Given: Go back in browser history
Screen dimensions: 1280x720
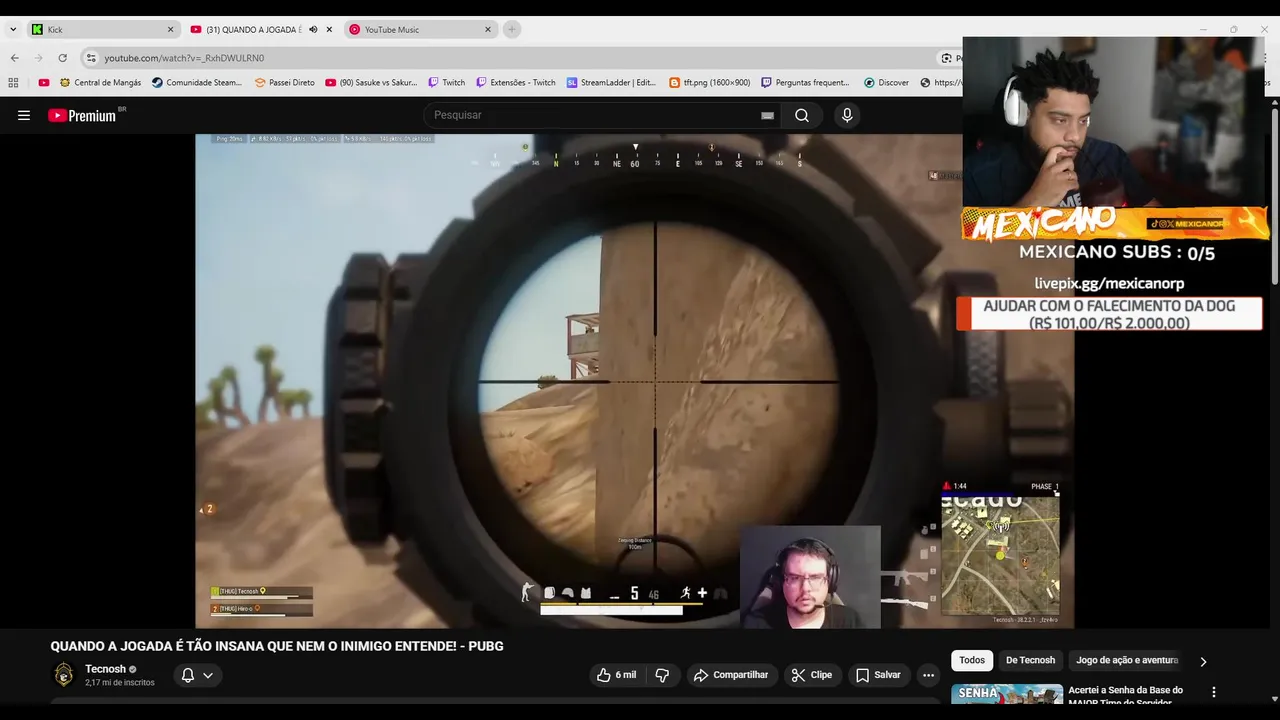Looking at the screenshot, I should click(x=14, y=58).
